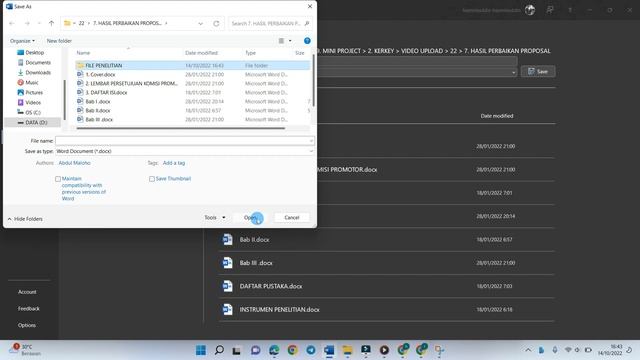Open Feedback in Word backstage sidebar

(29, 309)
